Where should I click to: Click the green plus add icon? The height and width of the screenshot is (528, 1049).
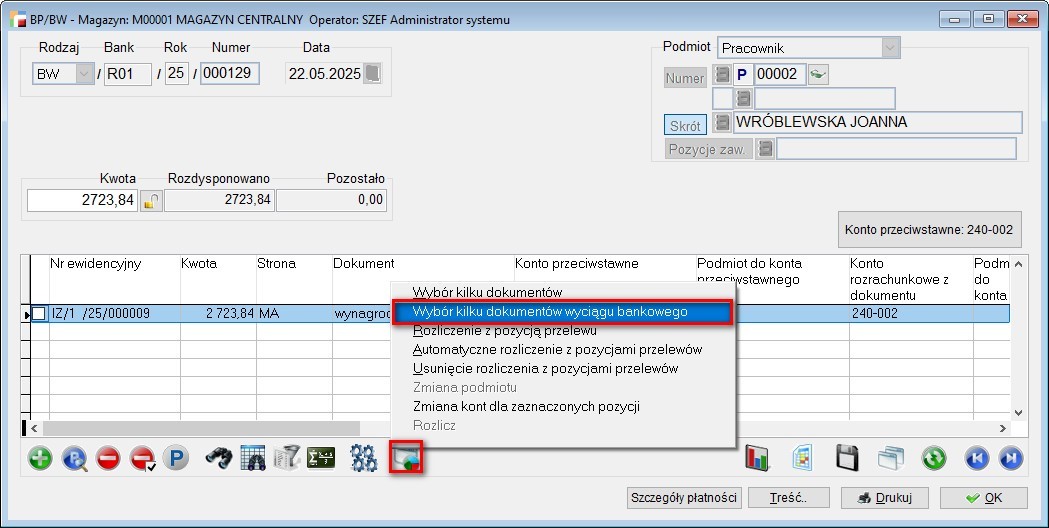40,459
